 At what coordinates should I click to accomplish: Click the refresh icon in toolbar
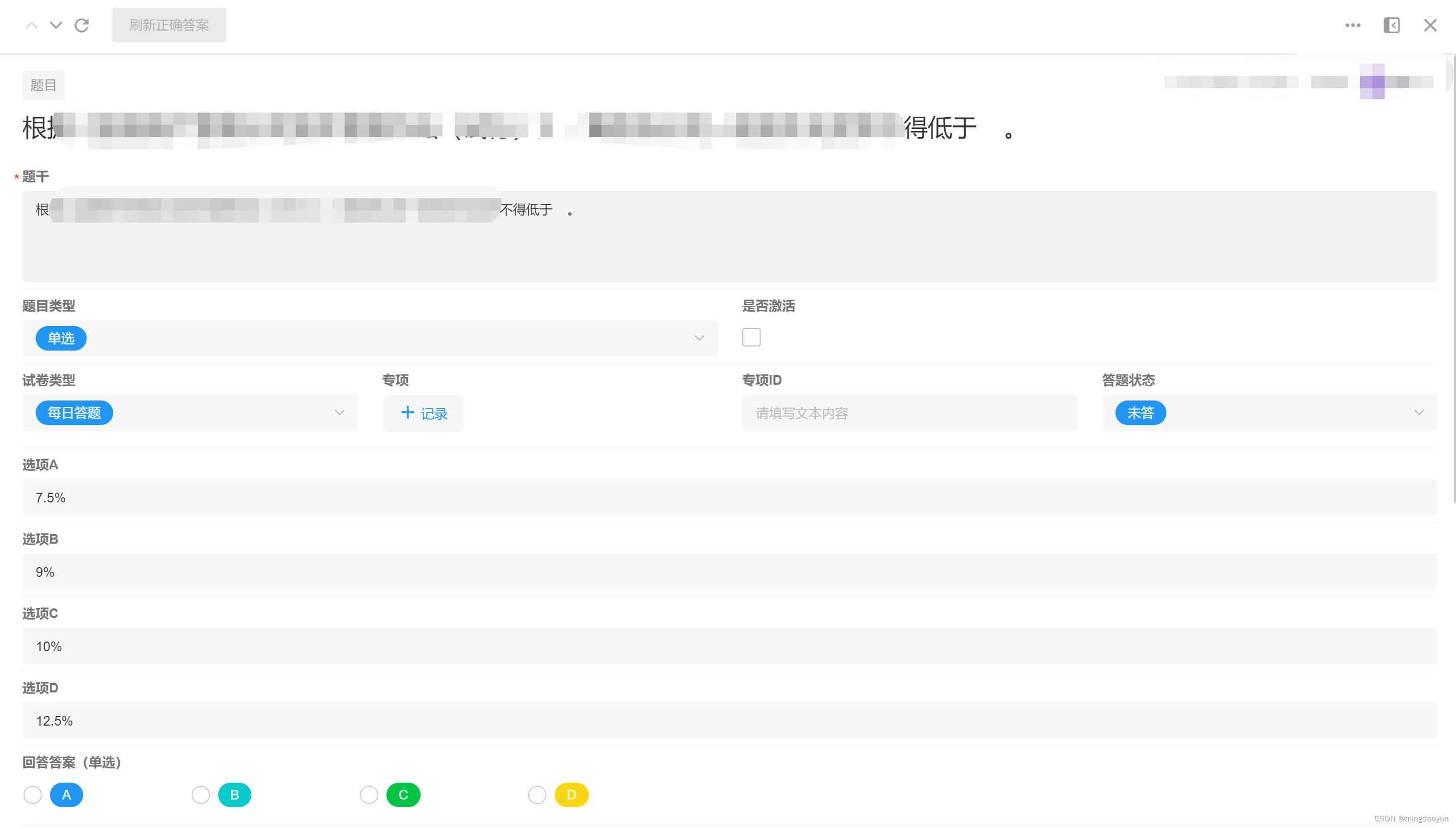[x=82, y=25]
